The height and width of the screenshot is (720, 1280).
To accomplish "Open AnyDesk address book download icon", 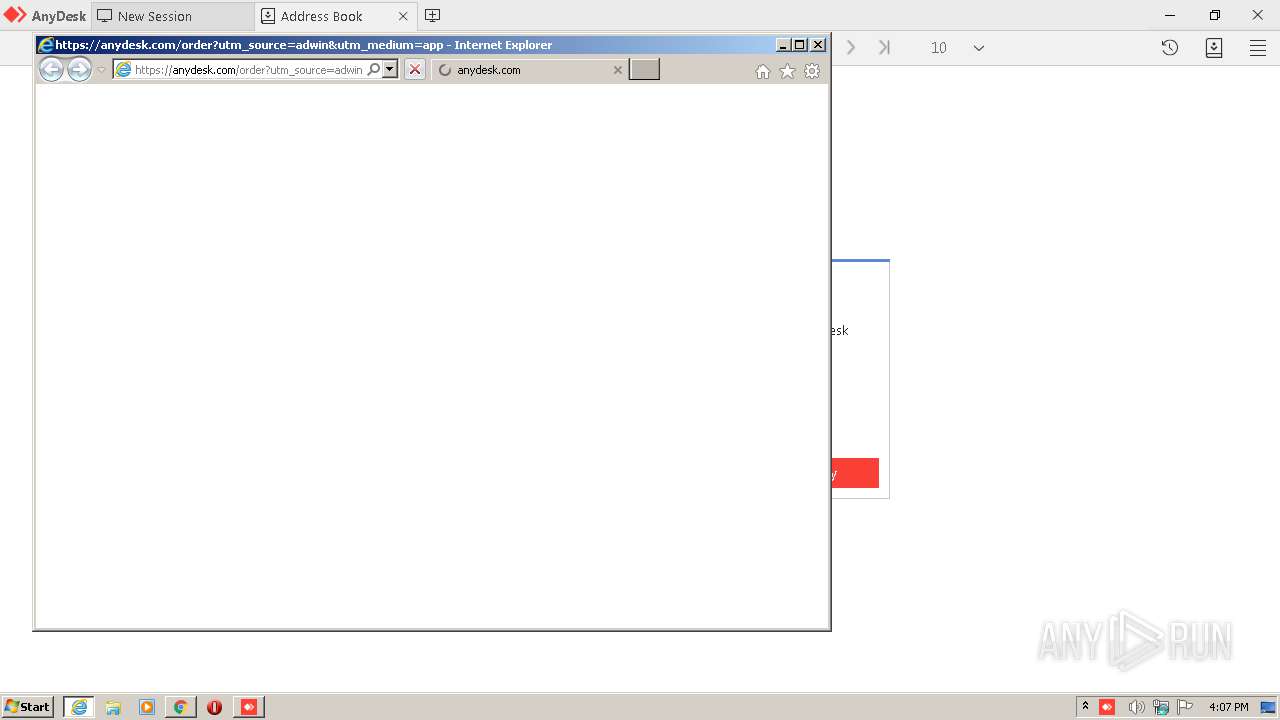I will click(1214, 47).
